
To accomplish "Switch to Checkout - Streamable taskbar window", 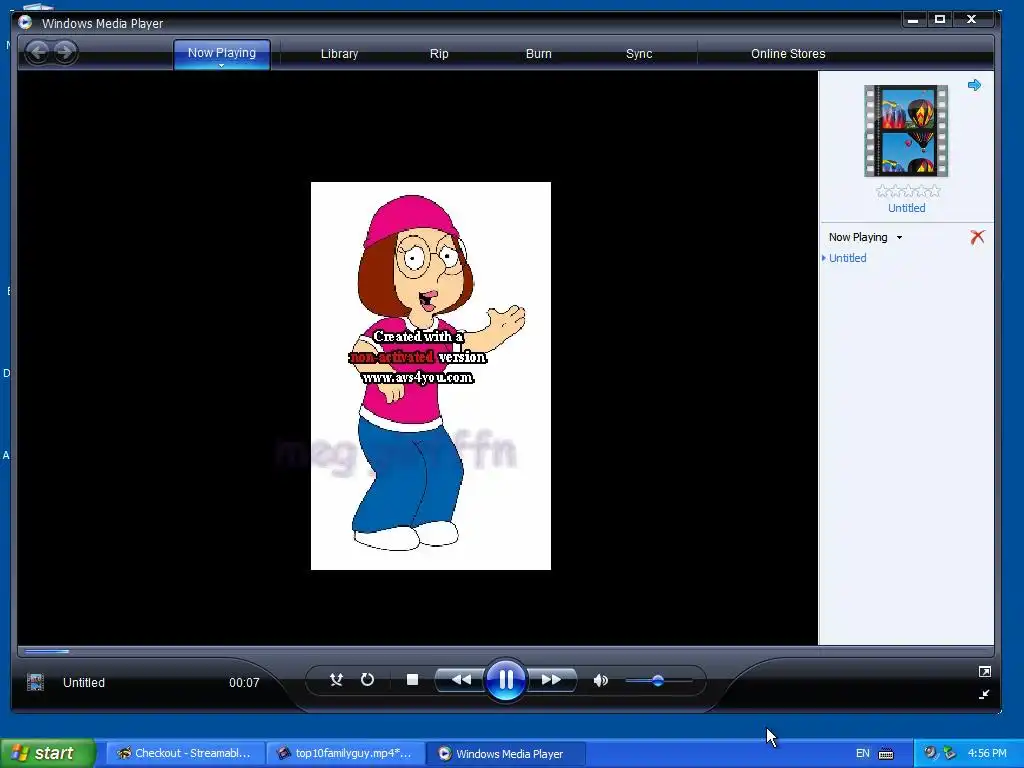I will [185, 754].
